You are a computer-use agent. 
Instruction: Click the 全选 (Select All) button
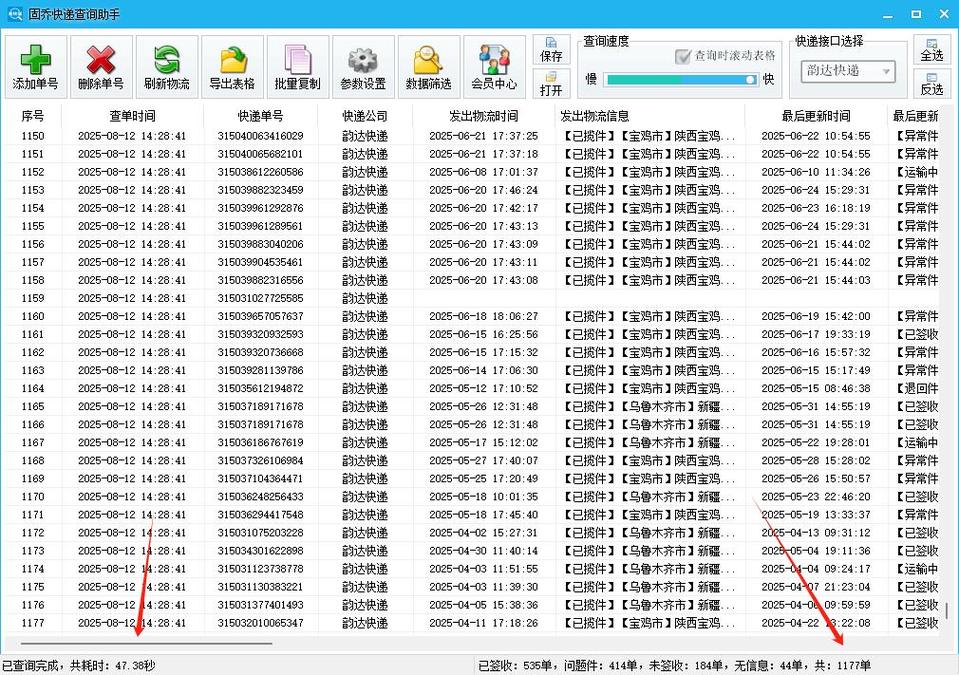(x=932, y=56)
